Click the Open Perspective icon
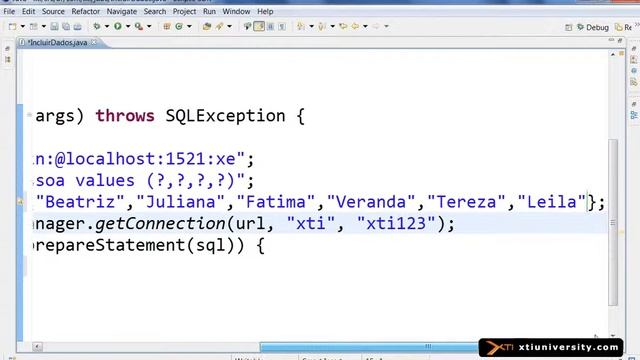The height and width of the screenshot is (360, 640). click(x=569, y=27)
